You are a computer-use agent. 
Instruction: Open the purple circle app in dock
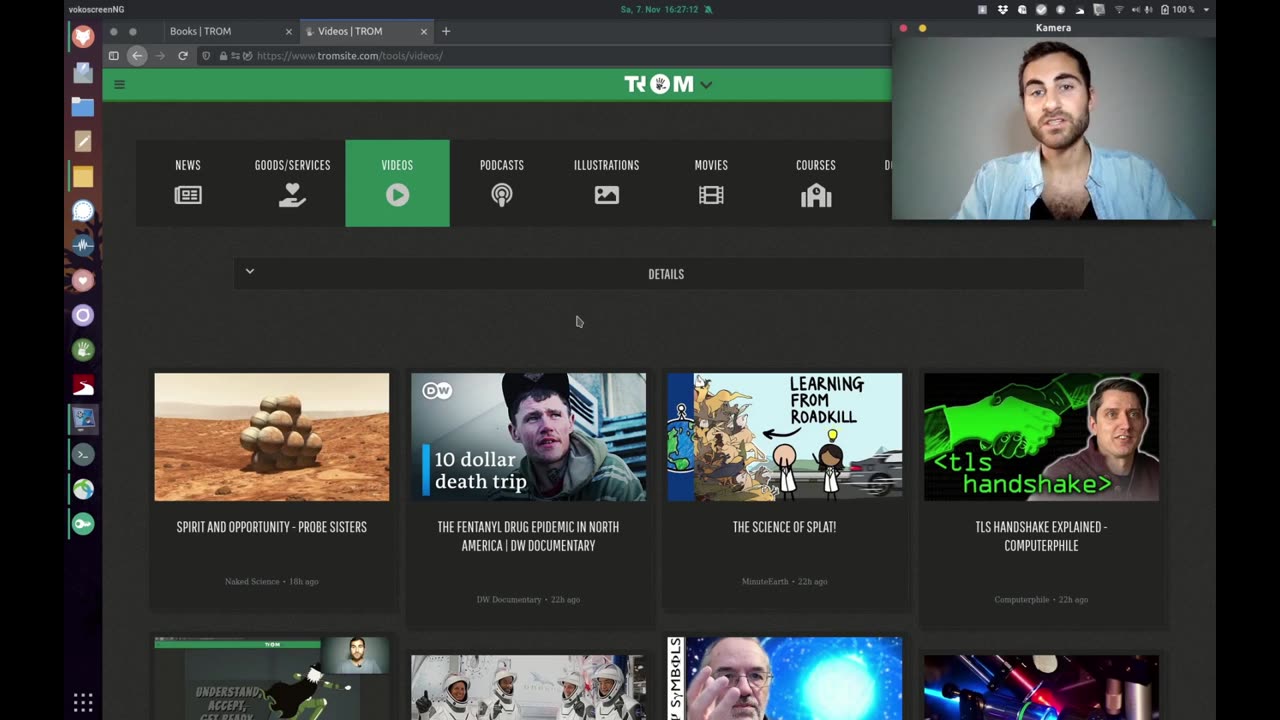point(83,316)
